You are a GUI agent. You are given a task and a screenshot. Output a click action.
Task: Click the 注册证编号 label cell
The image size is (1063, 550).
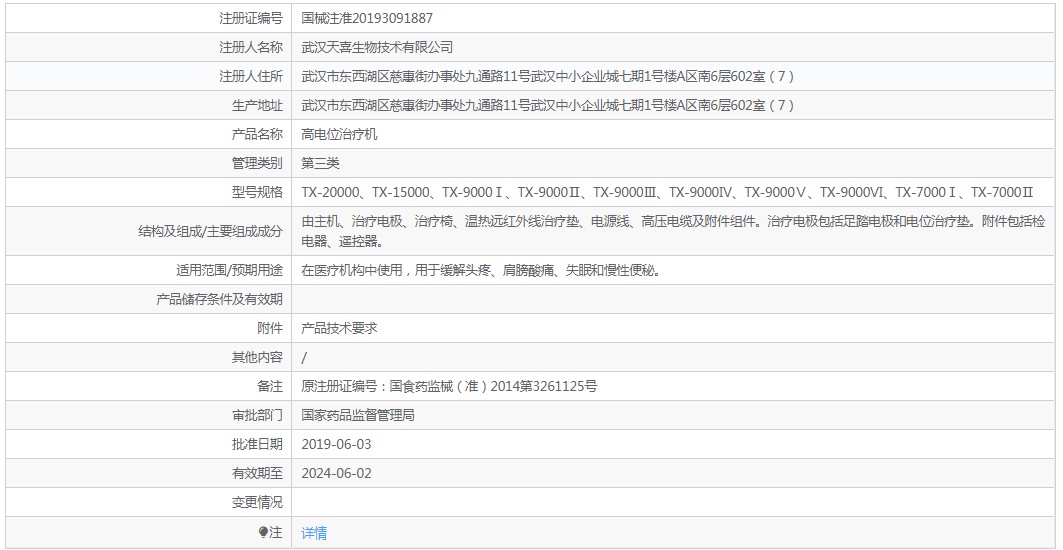251,18
